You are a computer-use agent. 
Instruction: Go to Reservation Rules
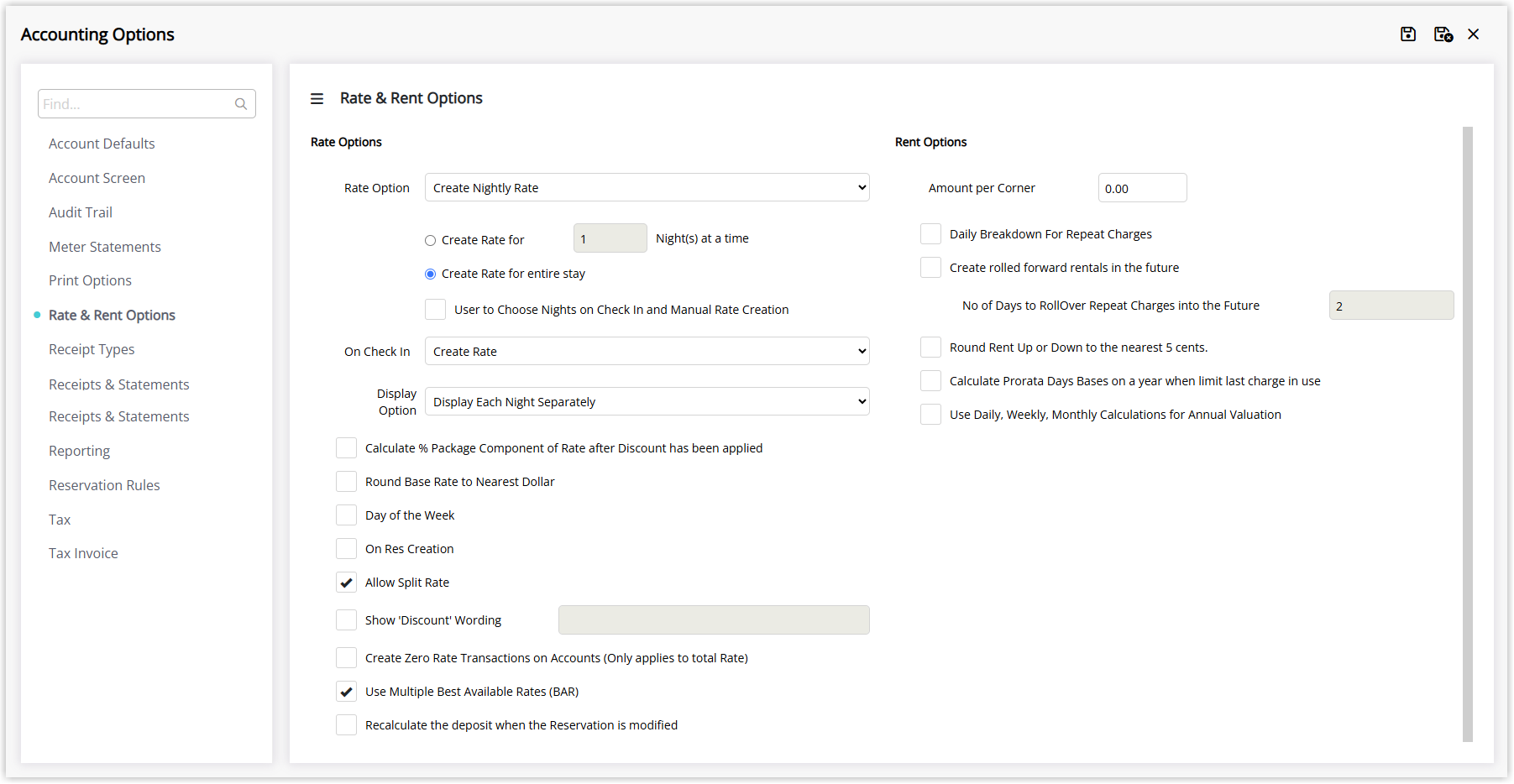tap(104, 485)
